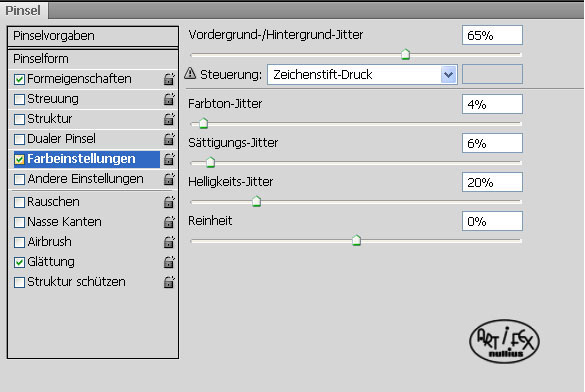The width and height of the screenshot is (585, 392).
Task: Check the Andere Einstellungen option
Action: pyautogui.click(x=19, y=179)
